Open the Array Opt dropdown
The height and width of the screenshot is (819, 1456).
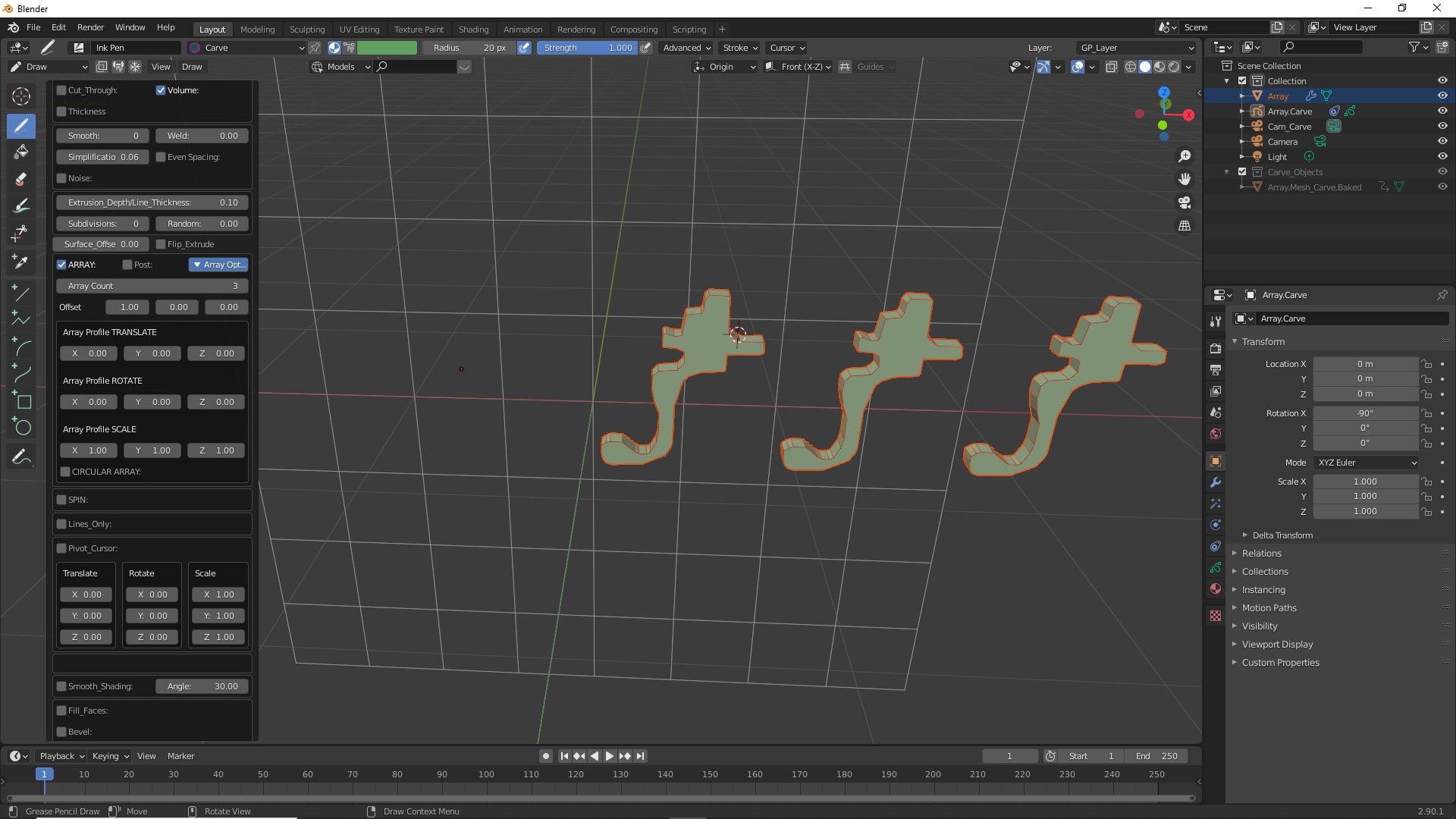tap(218, 265)
